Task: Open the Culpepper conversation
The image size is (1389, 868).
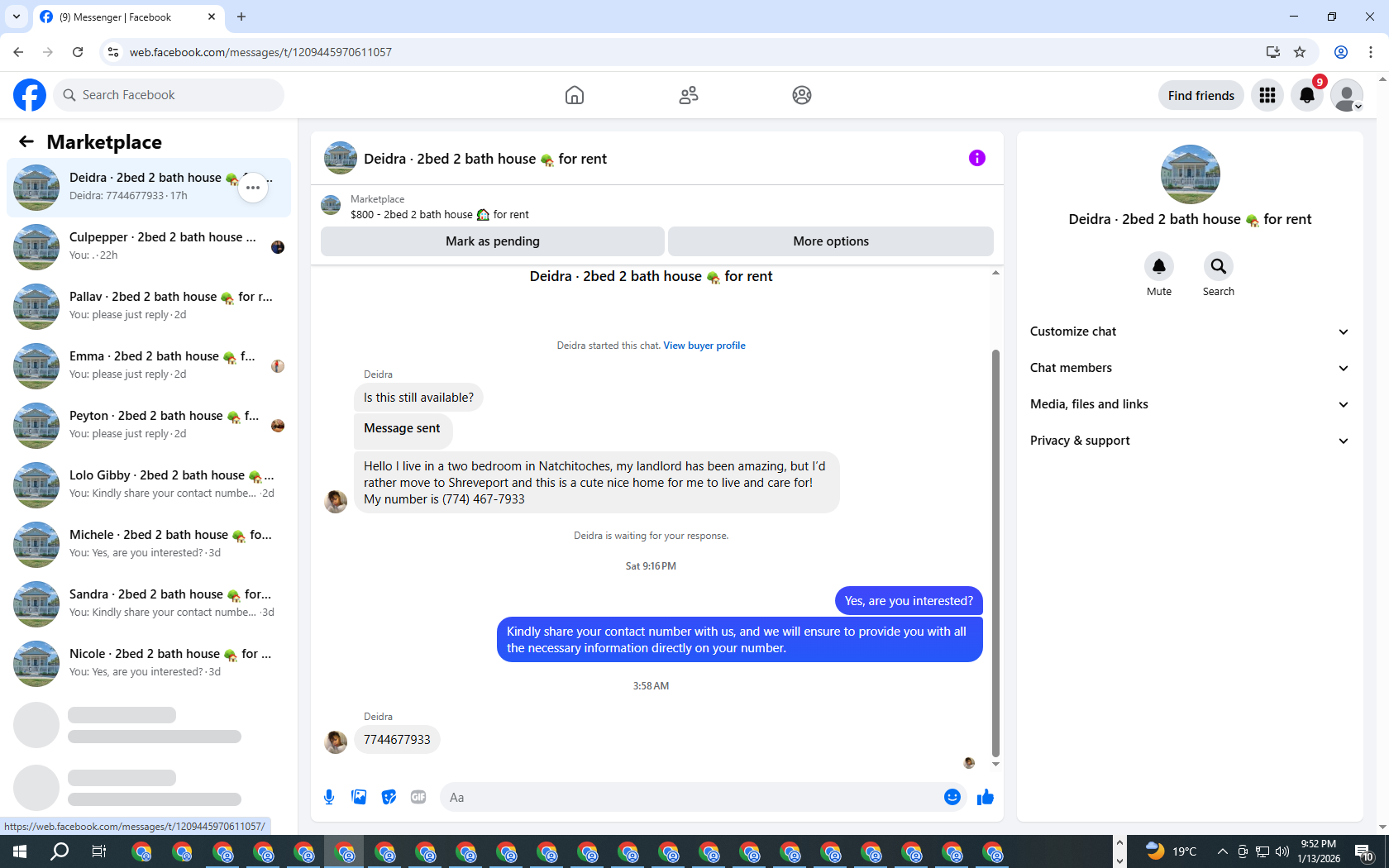Action: point(149,247)
